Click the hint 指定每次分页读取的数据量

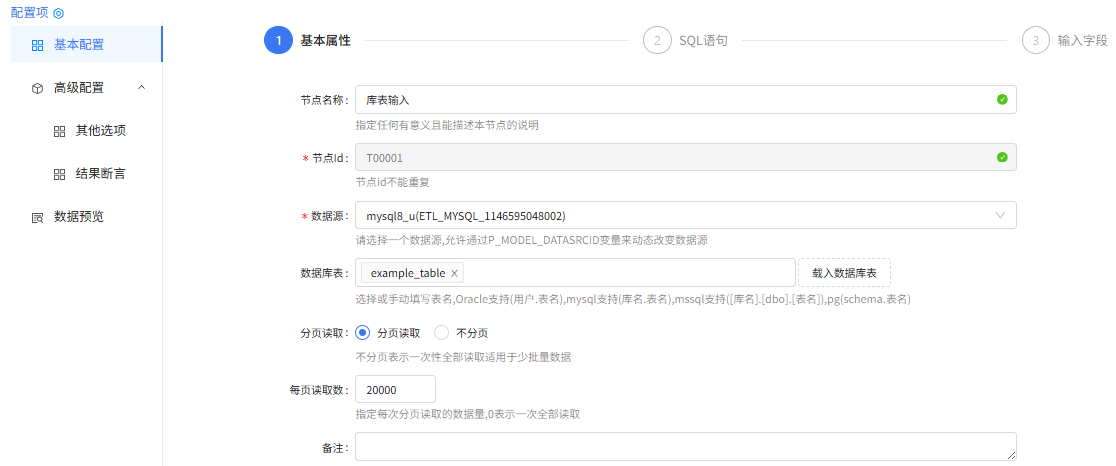point(468,415)
